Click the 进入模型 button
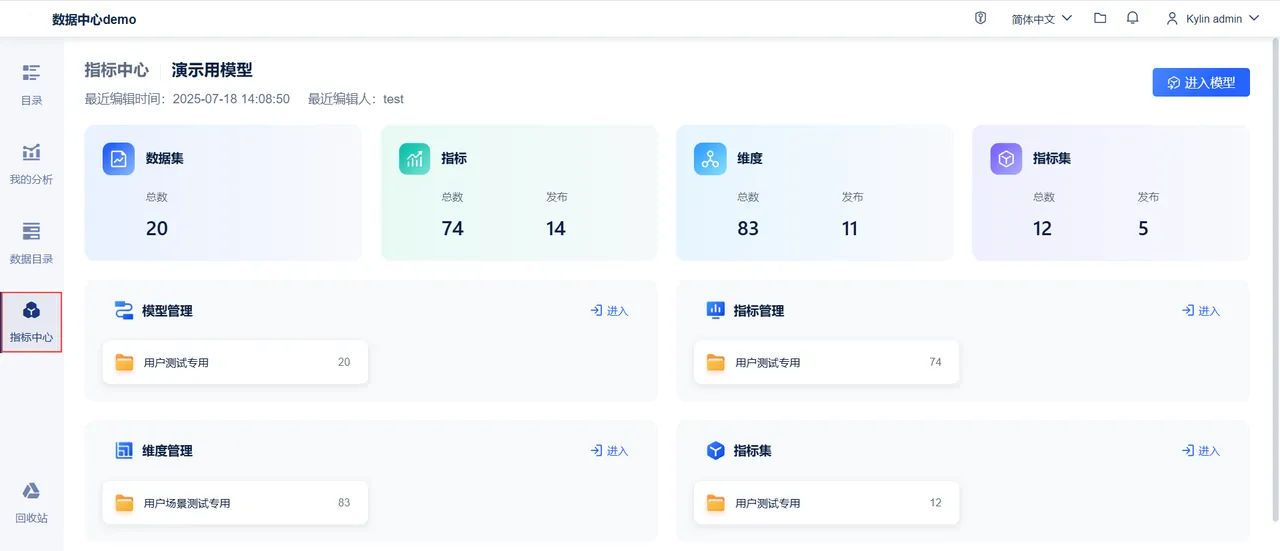 coord(1201,82)
